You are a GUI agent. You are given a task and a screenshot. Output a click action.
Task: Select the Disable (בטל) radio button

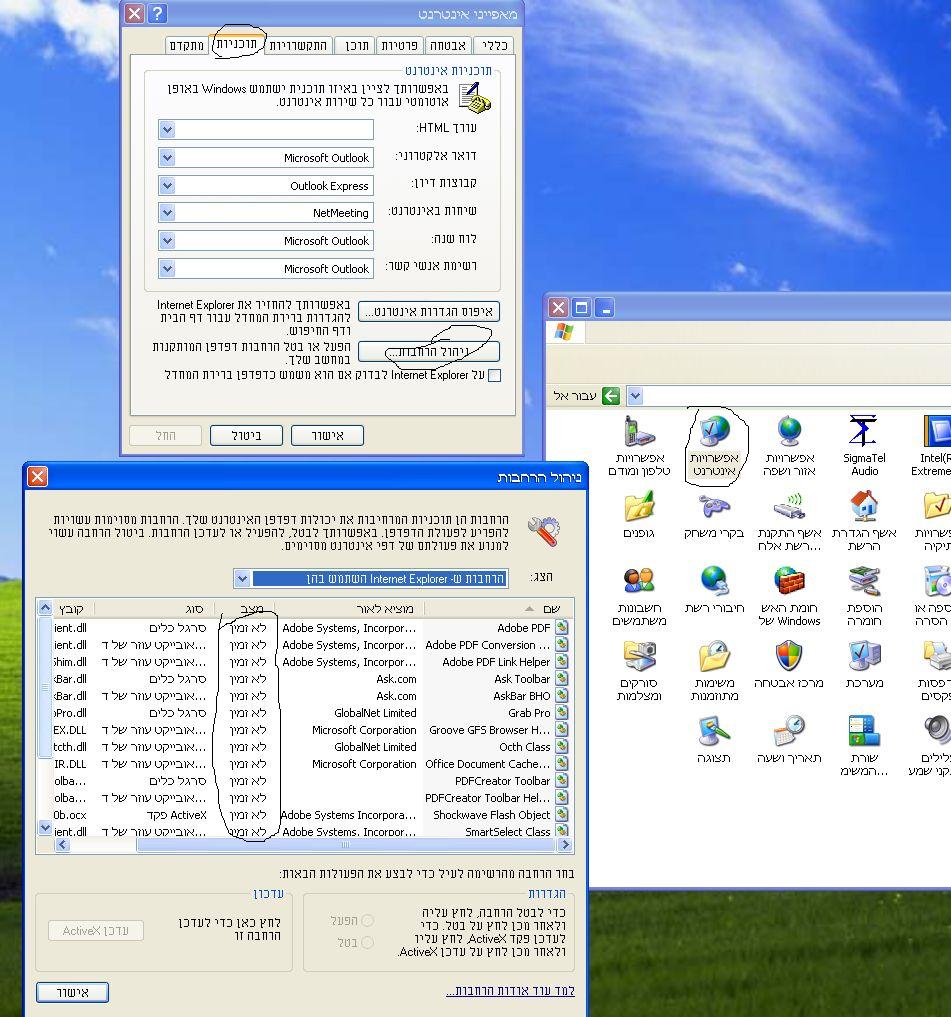tap(367, 942)
